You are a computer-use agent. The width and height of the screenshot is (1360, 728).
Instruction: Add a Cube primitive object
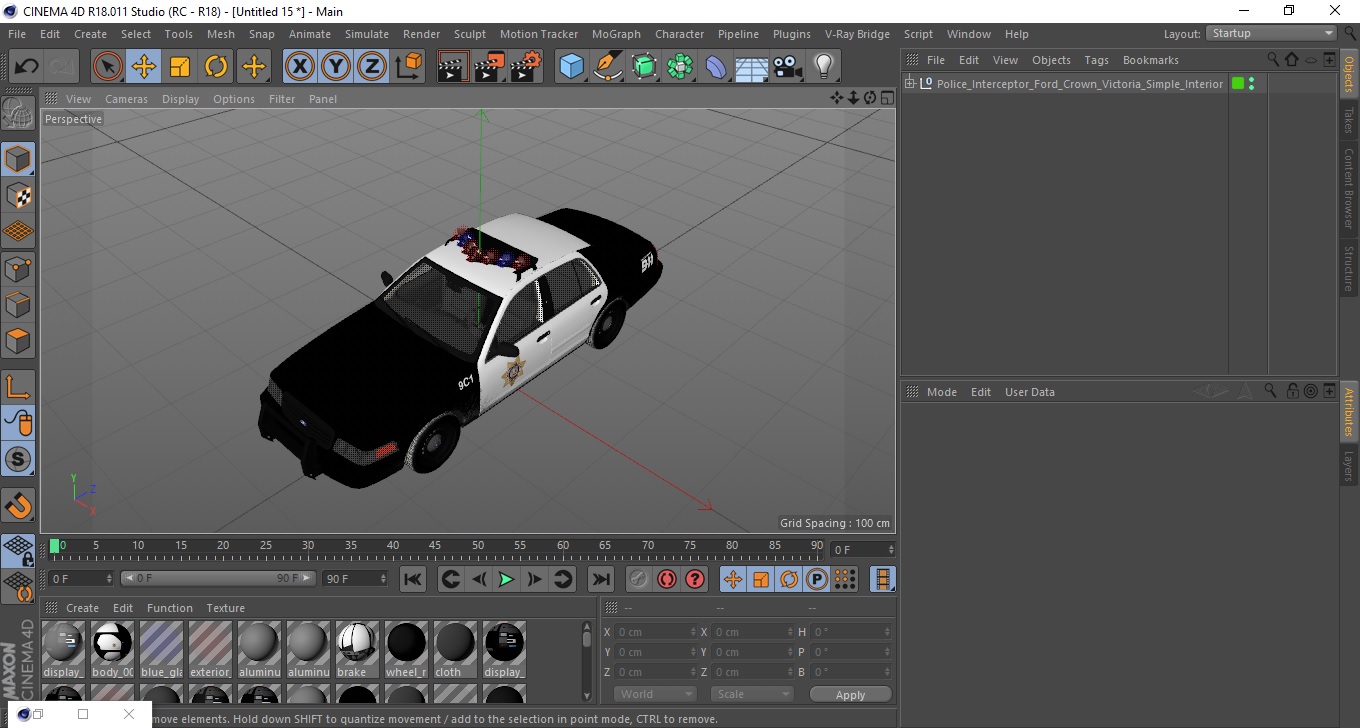point(571,67)
